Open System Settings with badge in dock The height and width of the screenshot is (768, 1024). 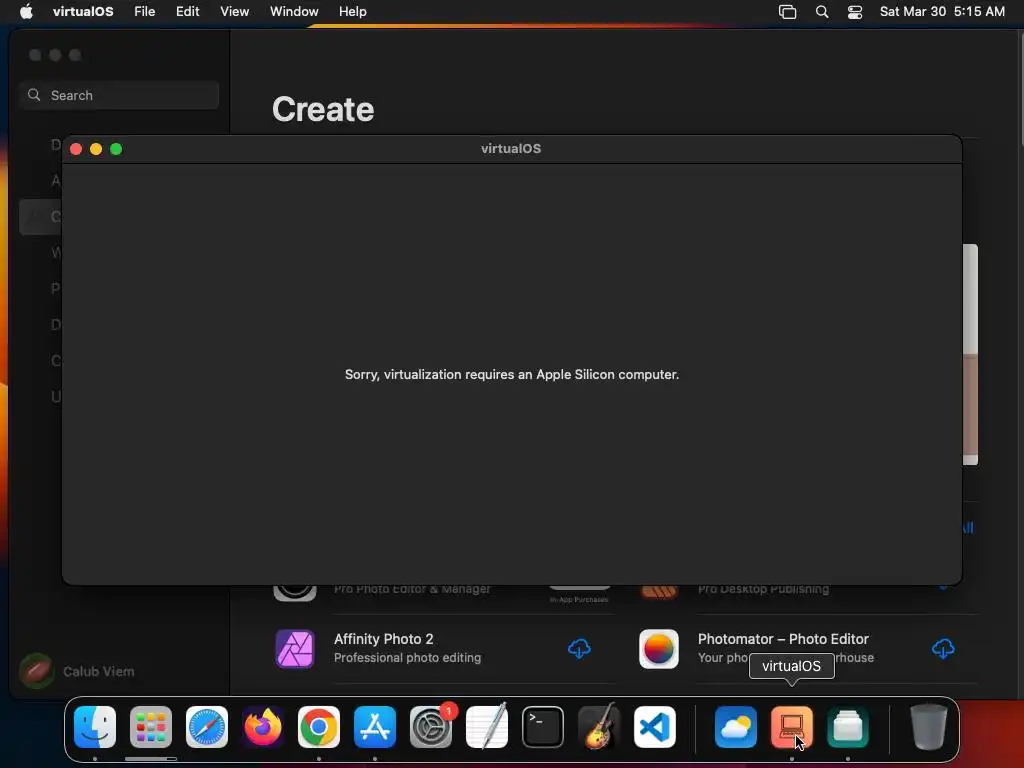(431, 727)
